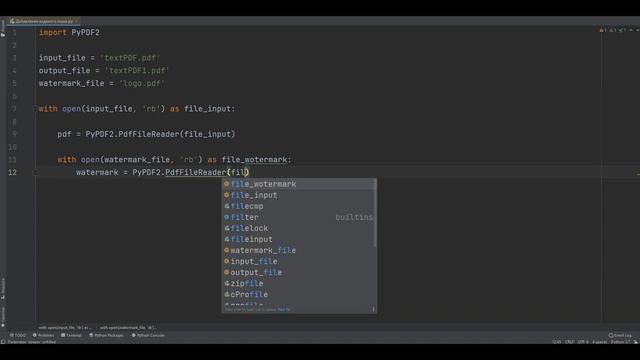Place cursor on 'import PyPDF2' line
Image resolution: width=640 pixels, height=360 pixels.
click(69, 33)
